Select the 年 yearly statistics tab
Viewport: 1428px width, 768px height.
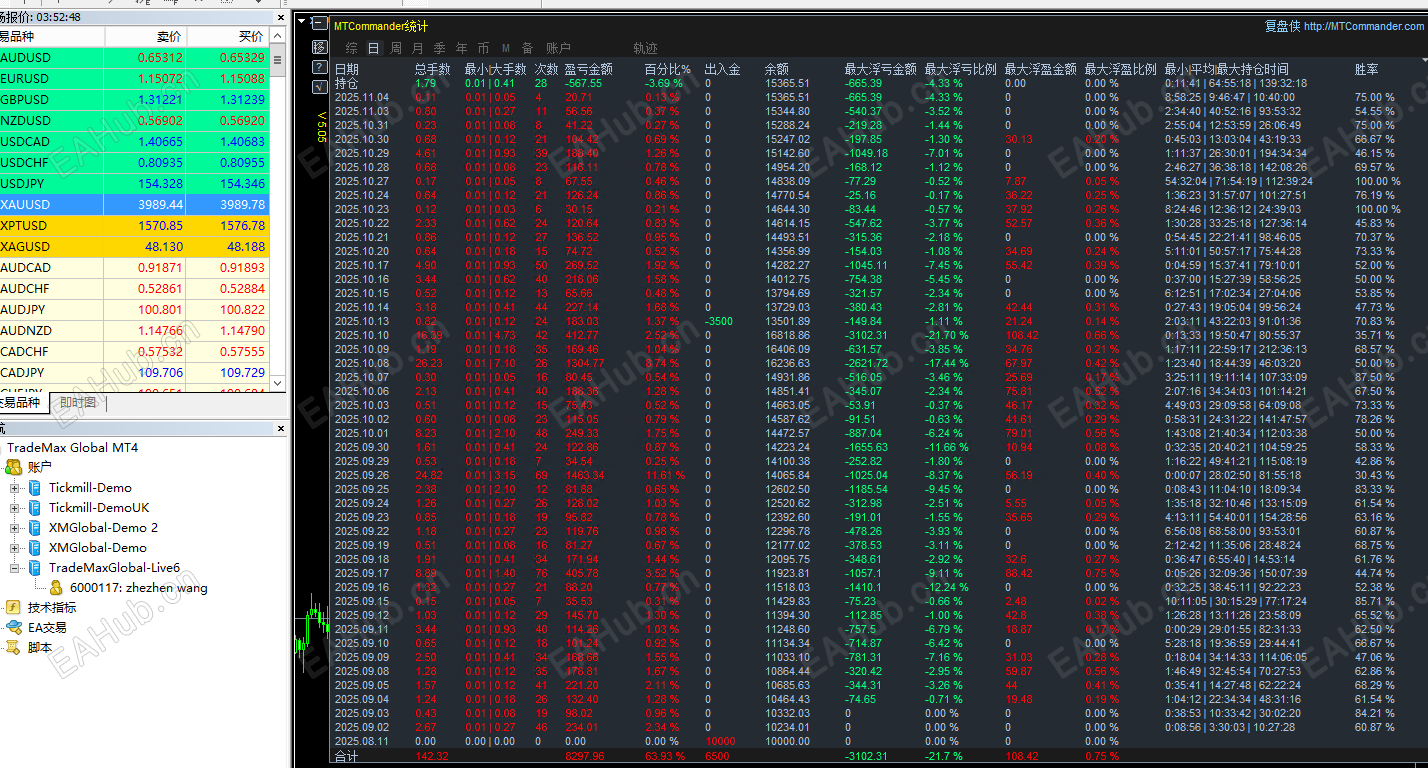click(461, 48)
